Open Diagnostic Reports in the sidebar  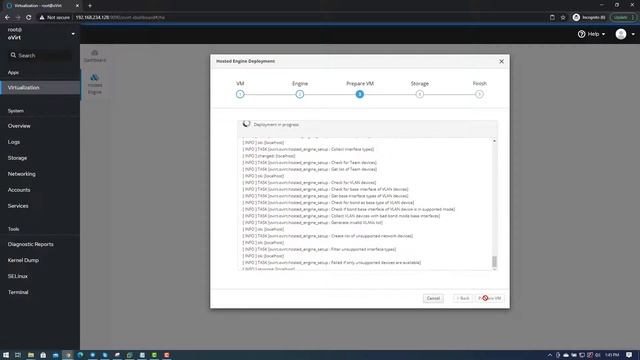[x=31, y=244]
